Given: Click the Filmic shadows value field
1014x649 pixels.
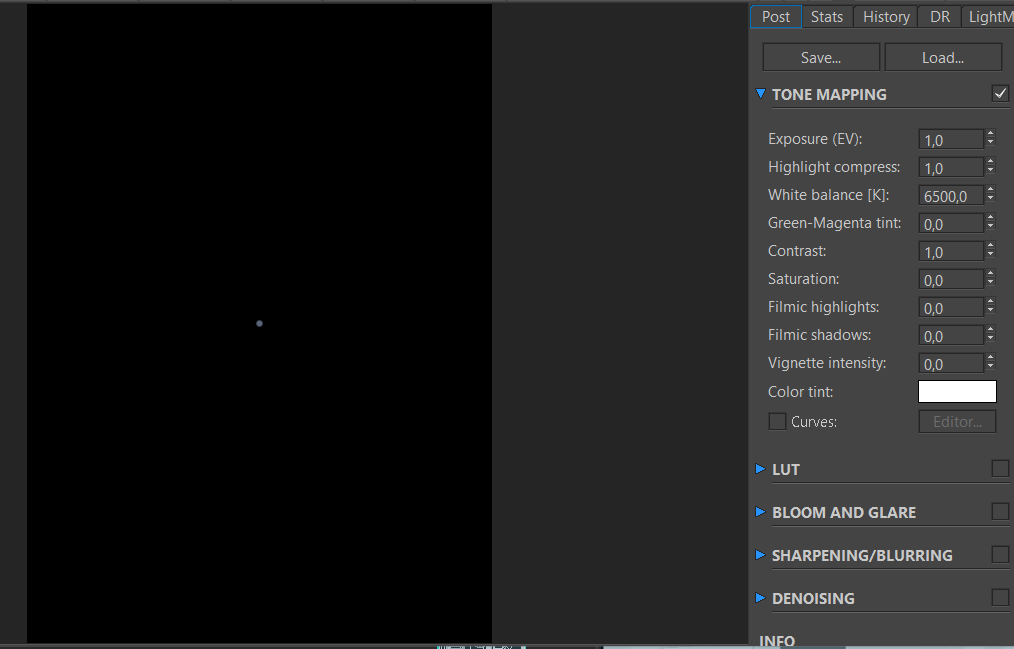Looking at the screenshot, I should click(951, 335).
